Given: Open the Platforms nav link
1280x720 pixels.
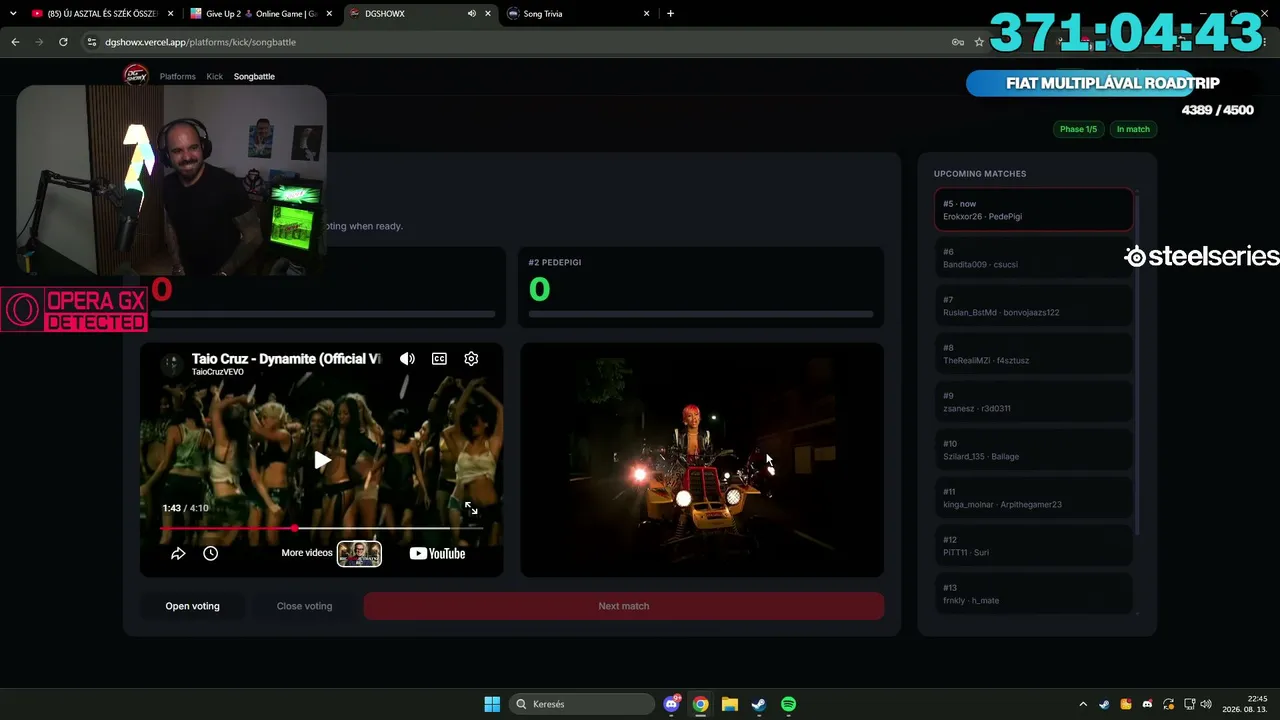Looking at the screenshot, I should 178,76.
